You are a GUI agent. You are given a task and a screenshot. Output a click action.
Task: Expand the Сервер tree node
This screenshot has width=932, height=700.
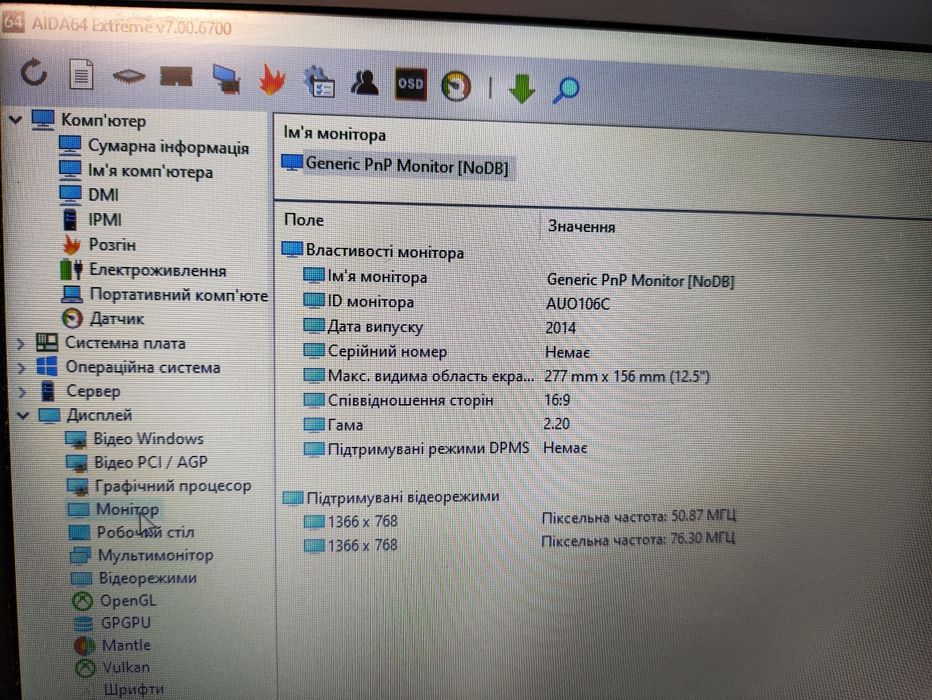23,392
